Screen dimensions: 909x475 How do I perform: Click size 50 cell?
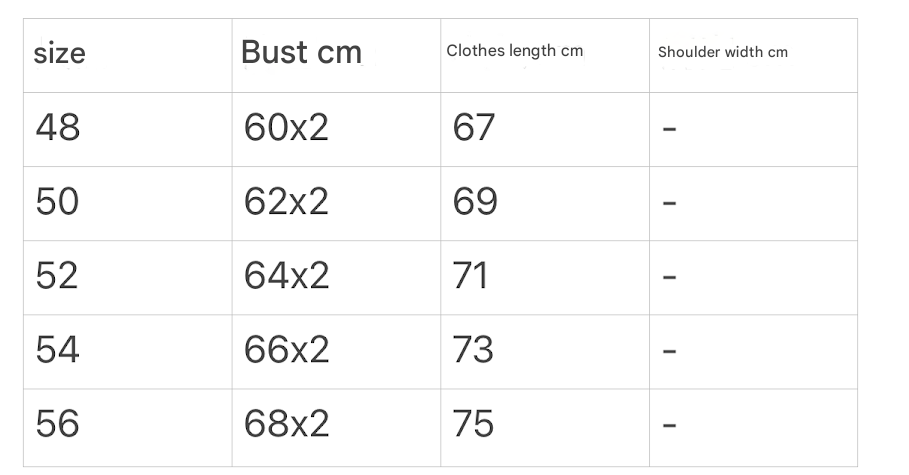[x=57, y=202]
